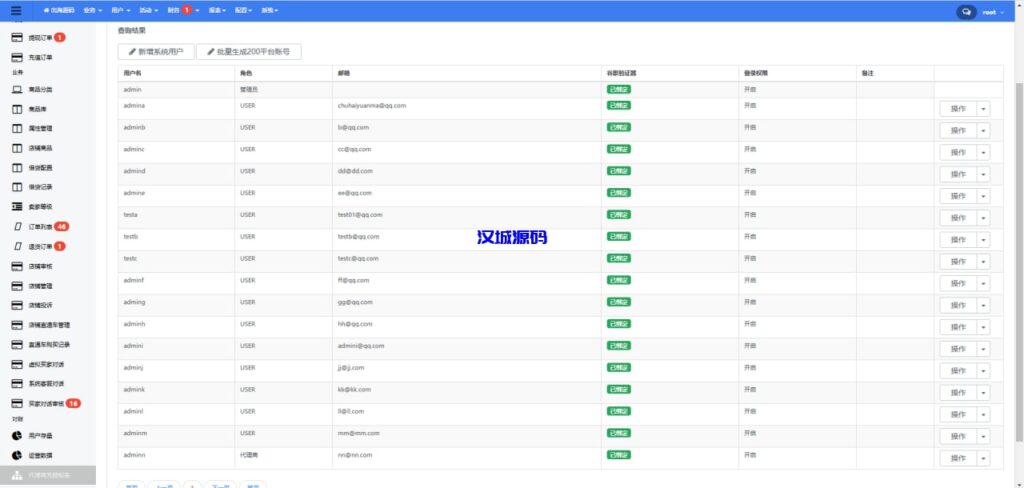Click the sitemap icon at sidebar bottom
This screenshot has width=1024, height=488.
[x=17, y=476]
